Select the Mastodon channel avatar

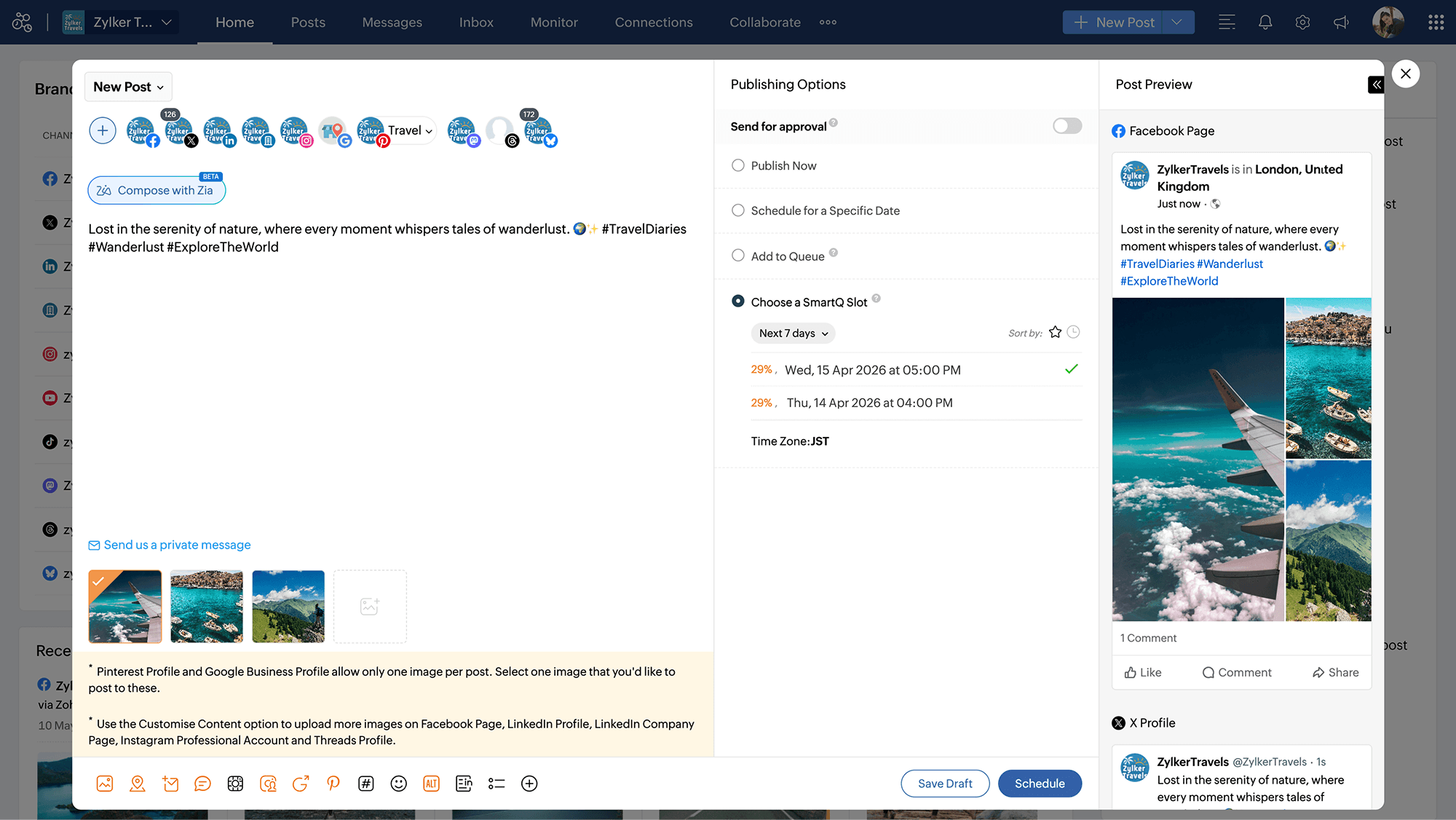point(462,131)
